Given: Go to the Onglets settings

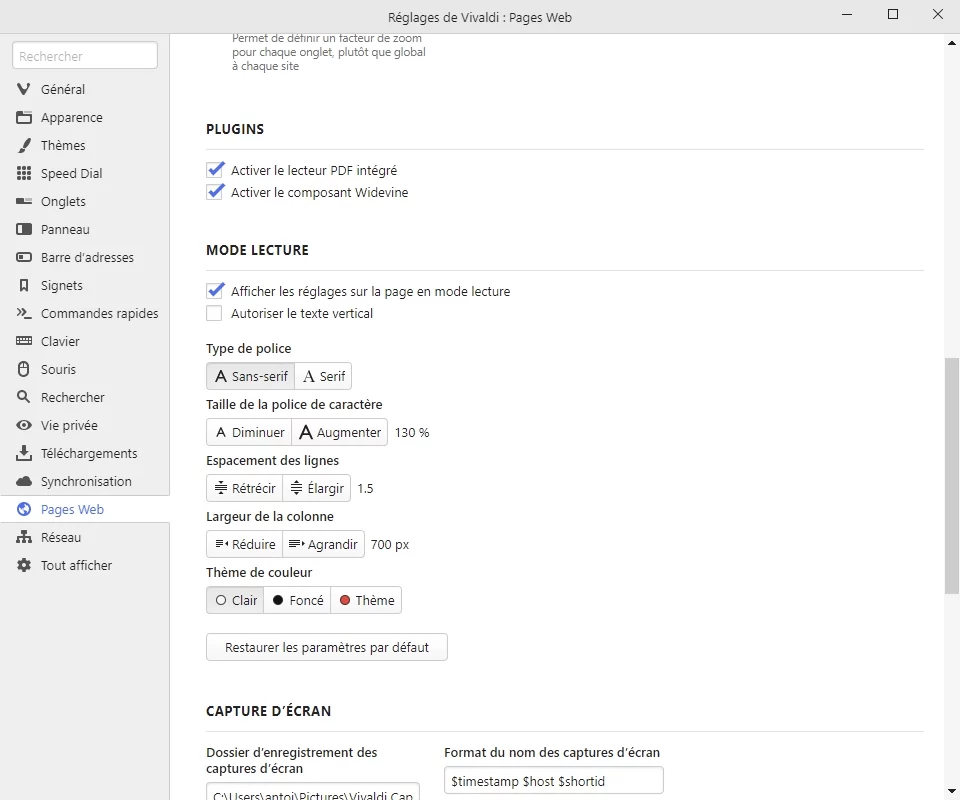Looking at the screenshot, I should 84,201.
